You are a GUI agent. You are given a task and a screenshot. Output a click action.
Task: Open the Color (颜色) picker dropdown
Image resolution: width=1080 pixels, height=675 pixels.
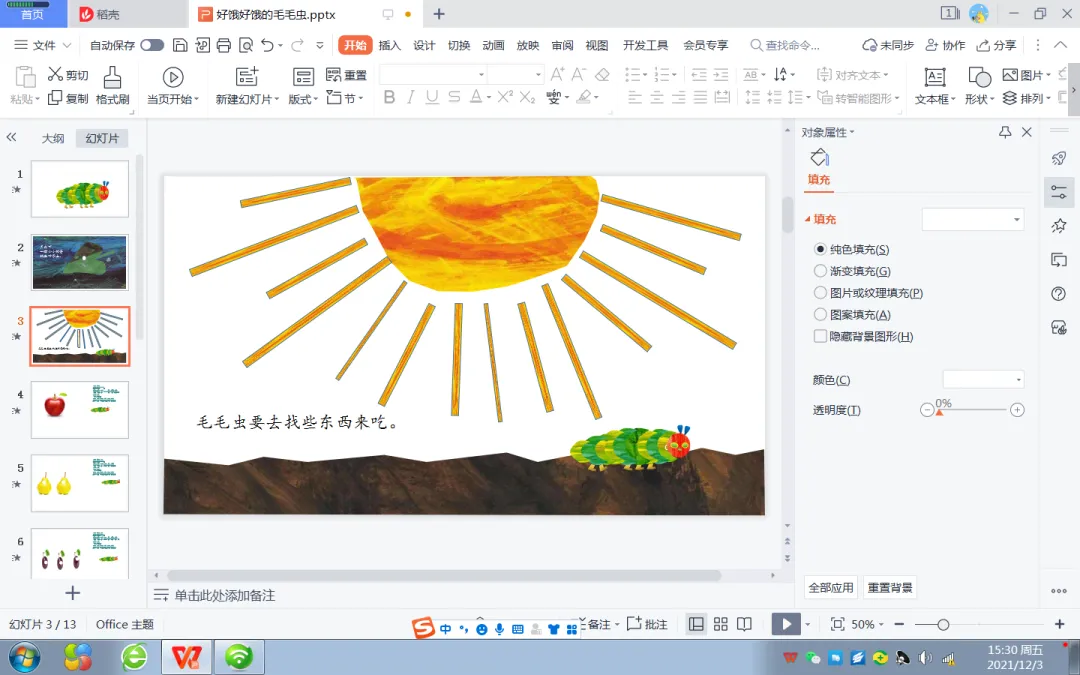pyautogui.click(x=983, y=380)
